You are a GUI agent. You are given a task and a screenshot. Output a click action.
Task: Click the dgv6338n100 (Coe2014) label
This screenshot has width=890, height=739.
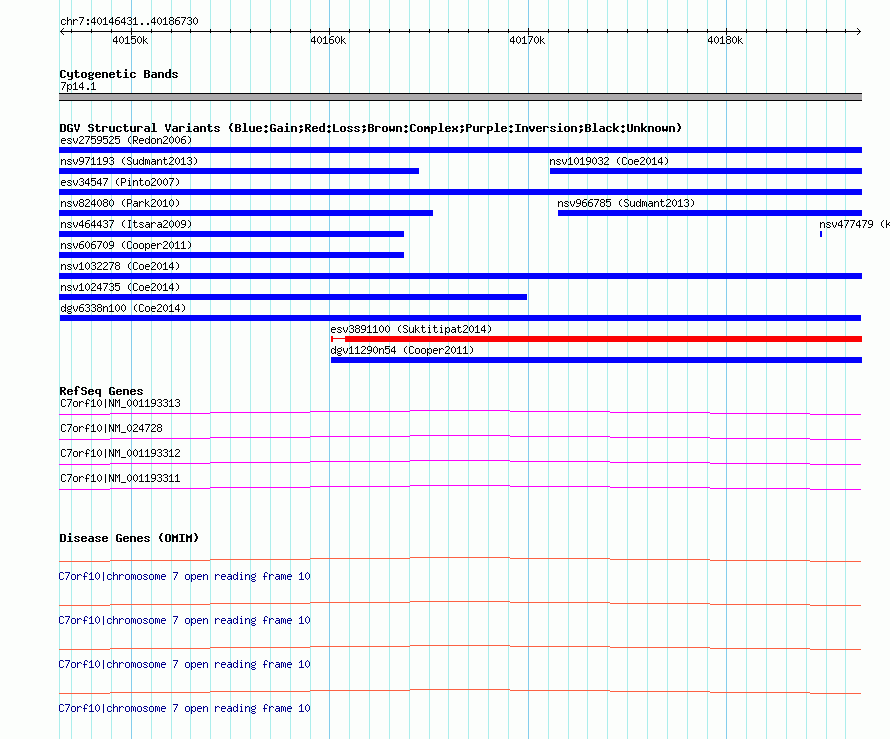(x=123, y=308)
